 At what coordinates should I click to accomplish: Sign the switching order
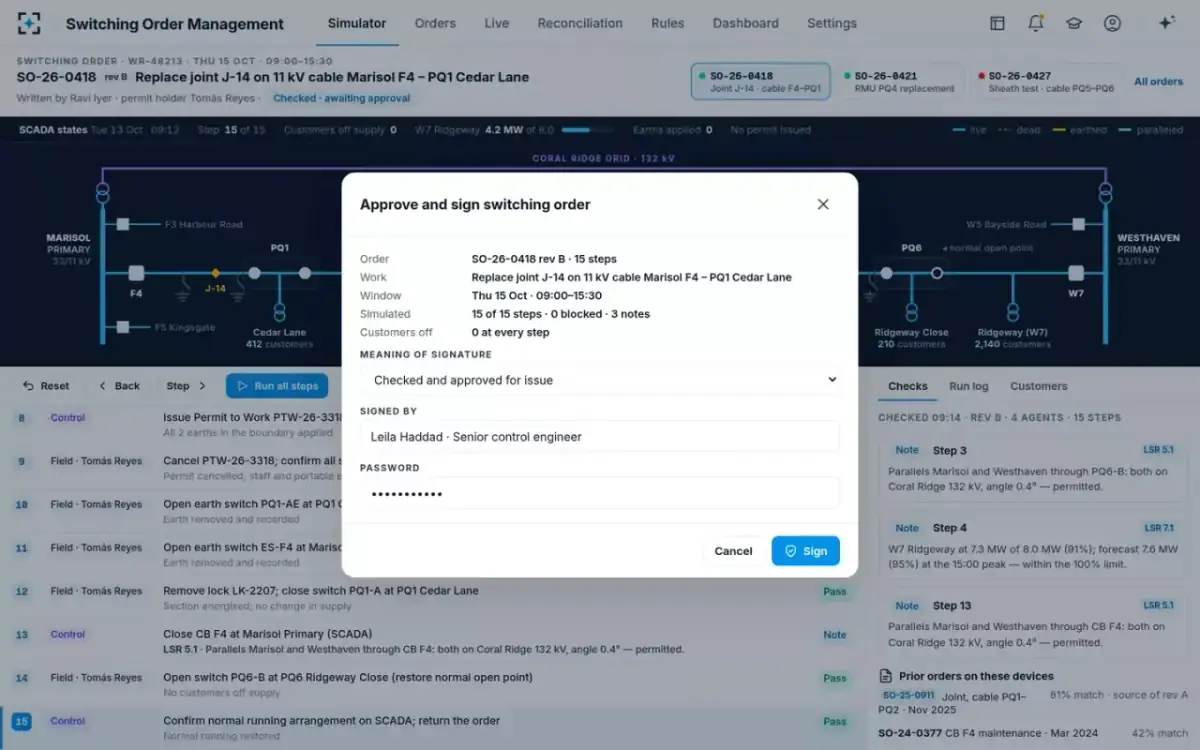[x=805, y=551]
